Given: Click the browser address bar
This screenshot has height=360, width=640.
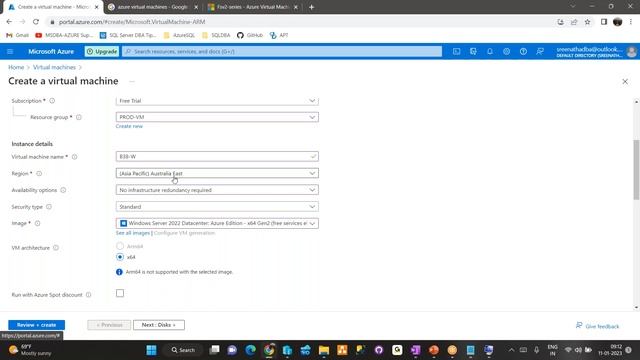Looking at the screenshot, I should coord(302,22).
